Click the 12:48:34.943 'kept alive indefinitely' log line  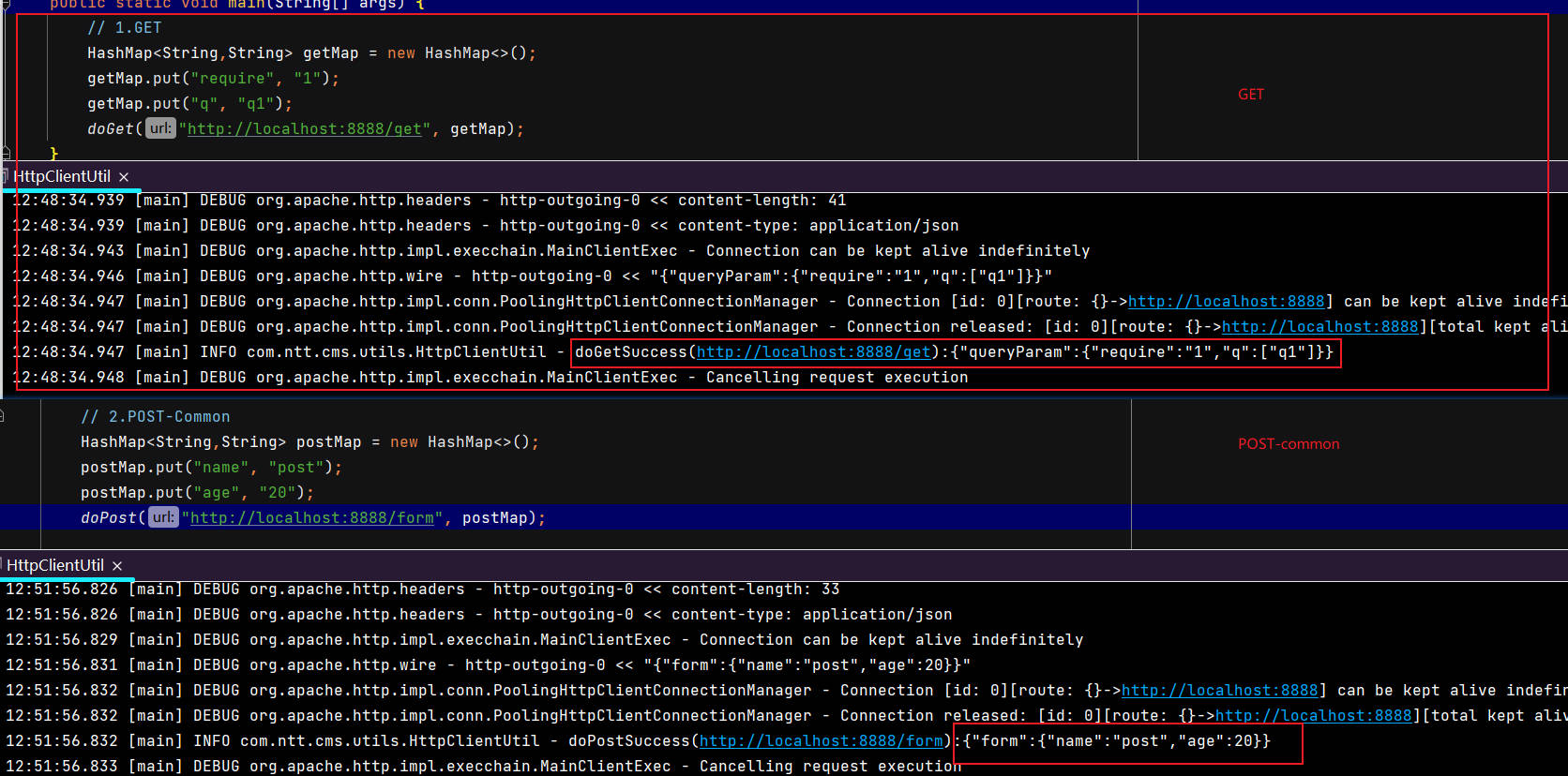(551, 250)
